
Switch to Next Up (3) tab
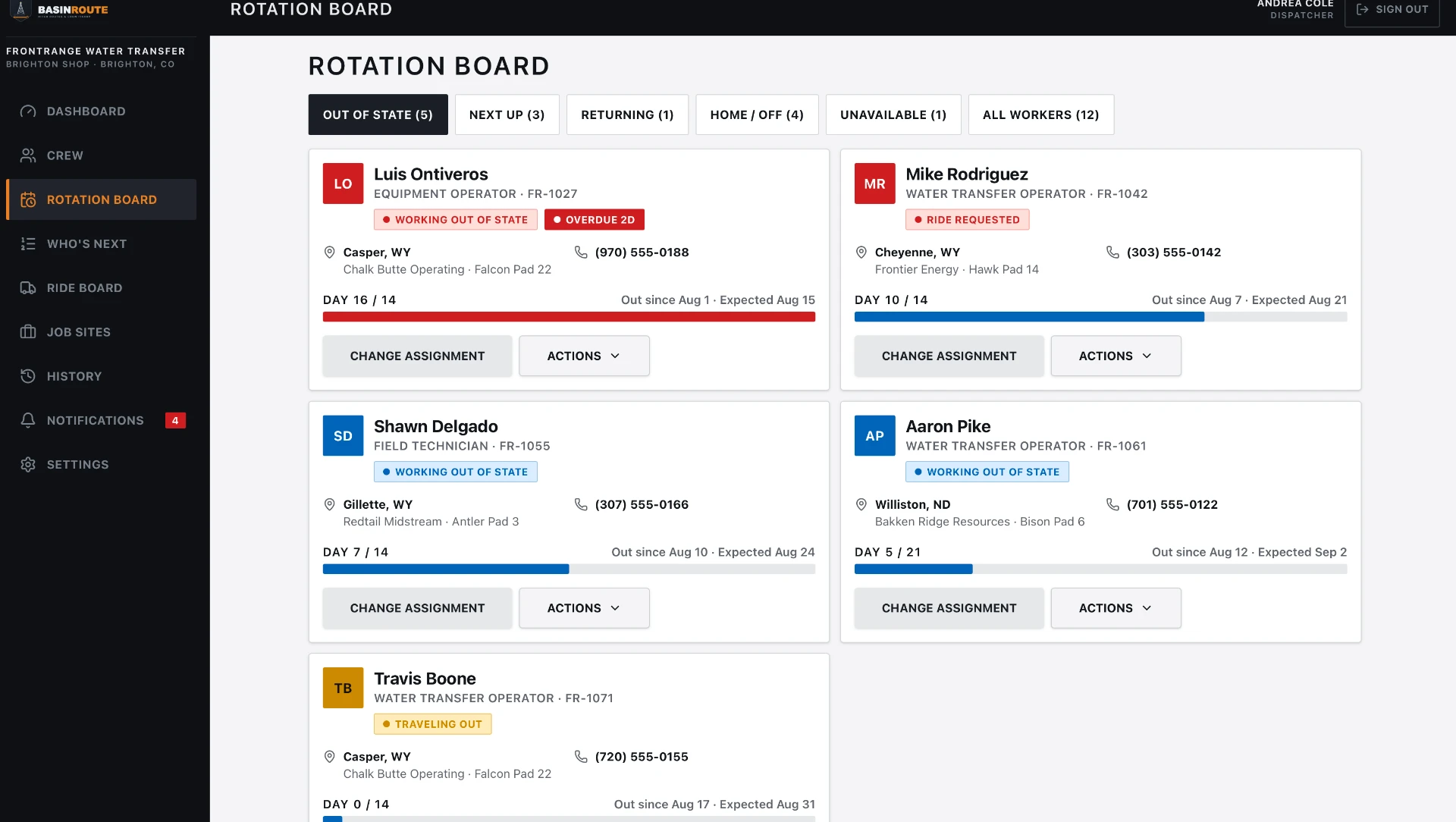[507, 115]
